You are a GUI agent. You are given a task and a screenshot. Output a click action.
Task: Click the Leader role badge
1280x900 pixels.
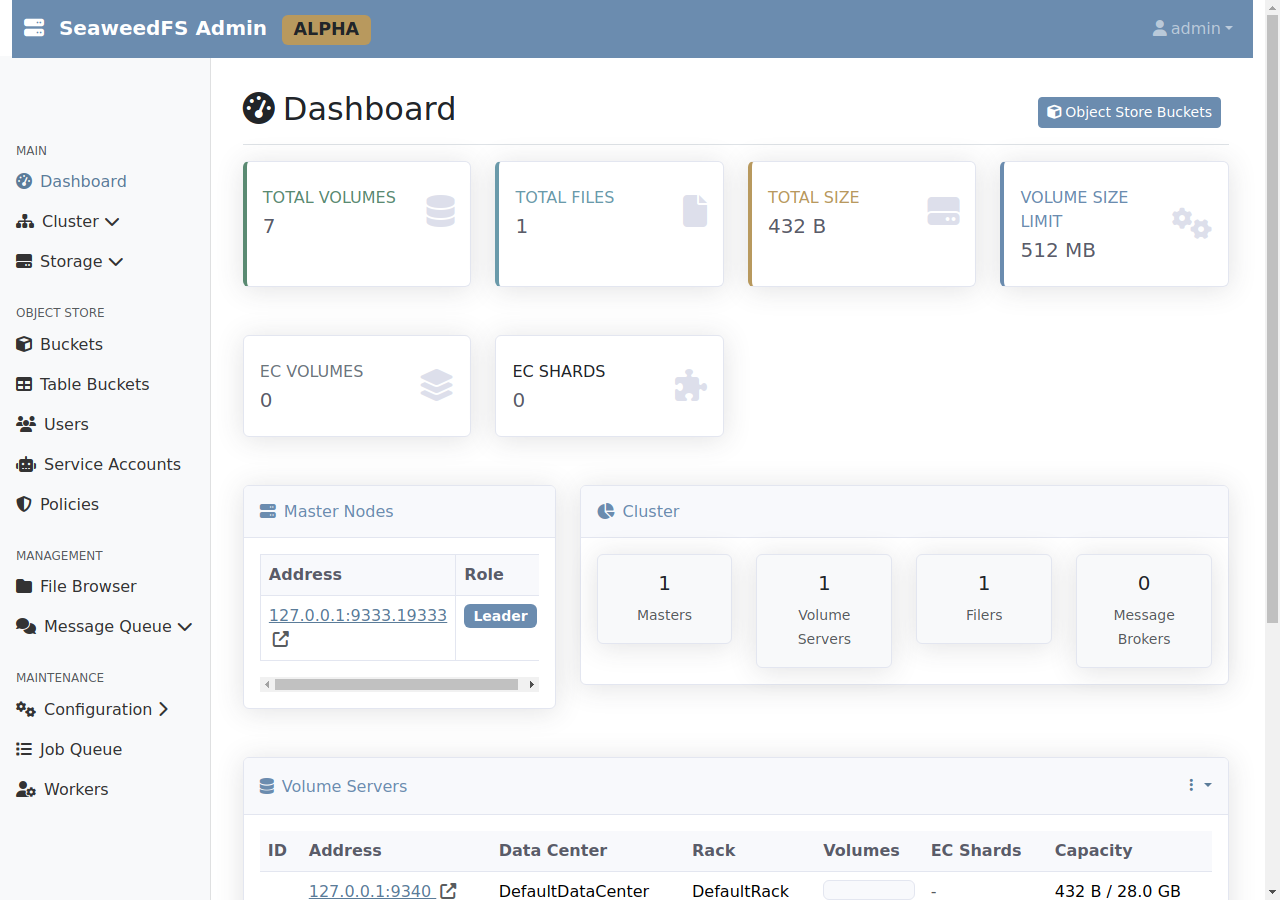pyautogui.click(x=500, y=616)
